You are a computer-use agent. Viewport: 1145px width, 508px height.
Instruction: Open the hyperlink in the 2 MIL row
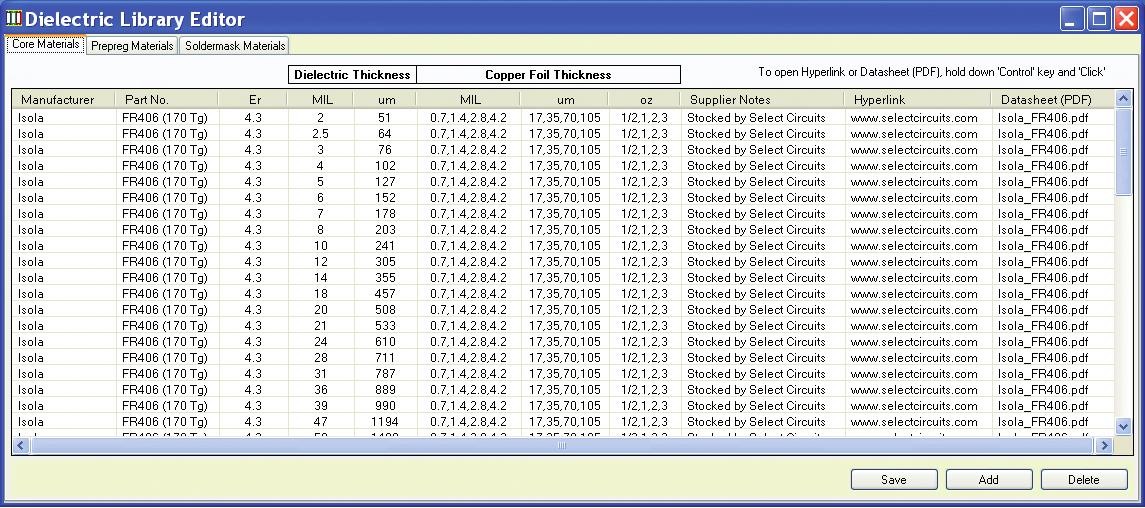click(x=914, y=118)
